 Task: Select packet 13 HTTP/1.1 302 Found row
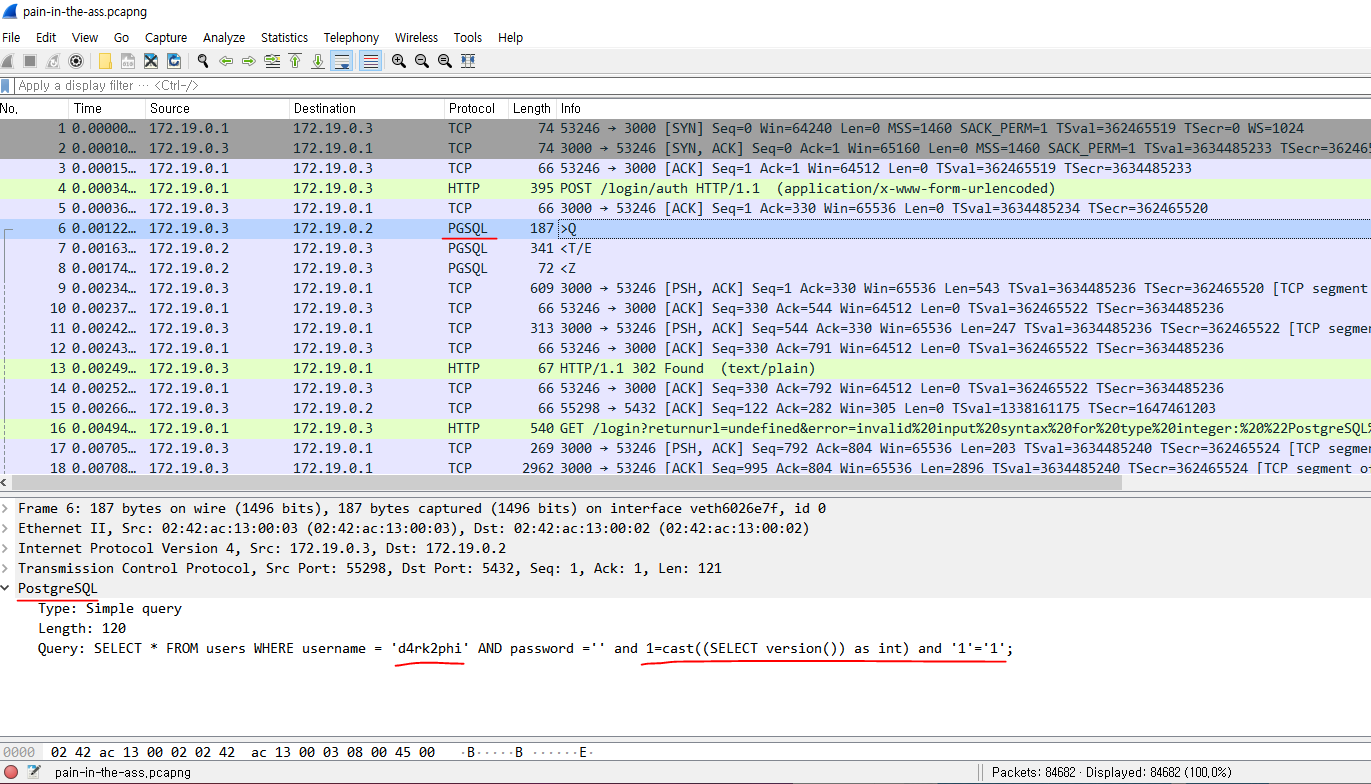[685, 368]
